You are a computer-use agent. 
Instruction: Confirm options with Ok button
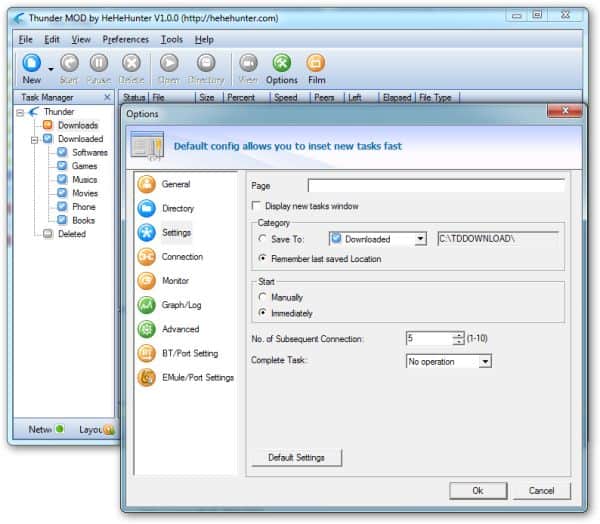coord(478,491)
